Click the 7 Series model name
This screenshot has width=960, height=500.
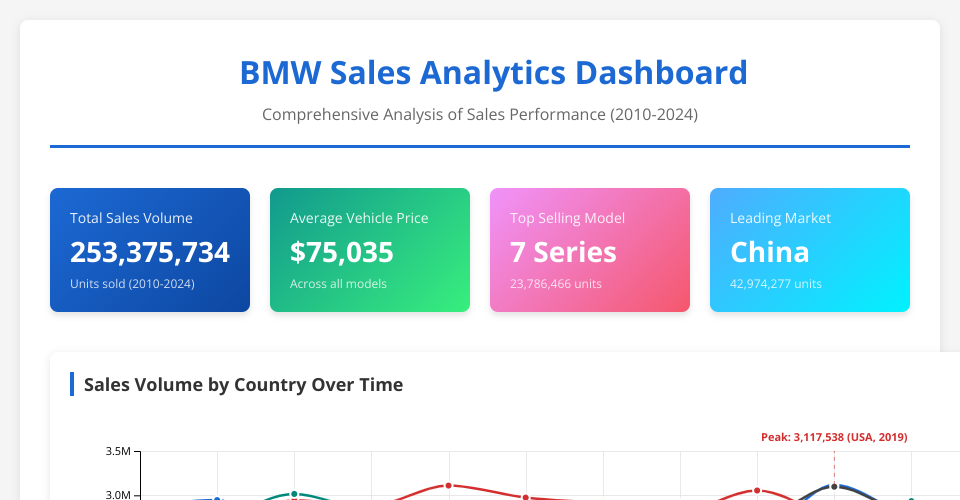(563, 253)
